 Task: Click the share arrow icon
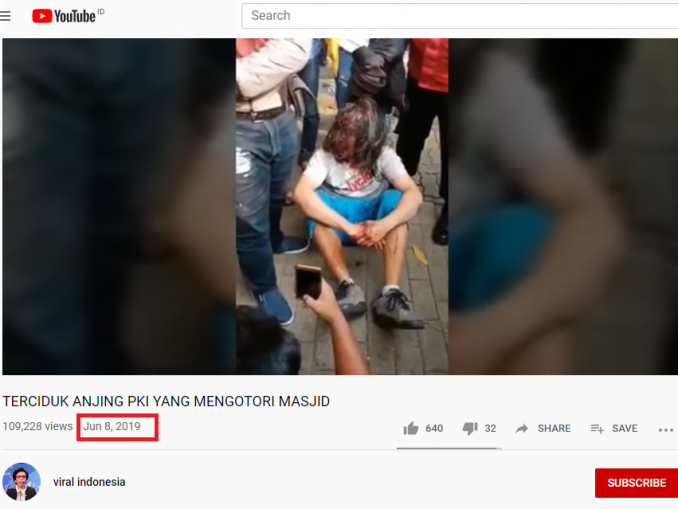coord(522,428)
